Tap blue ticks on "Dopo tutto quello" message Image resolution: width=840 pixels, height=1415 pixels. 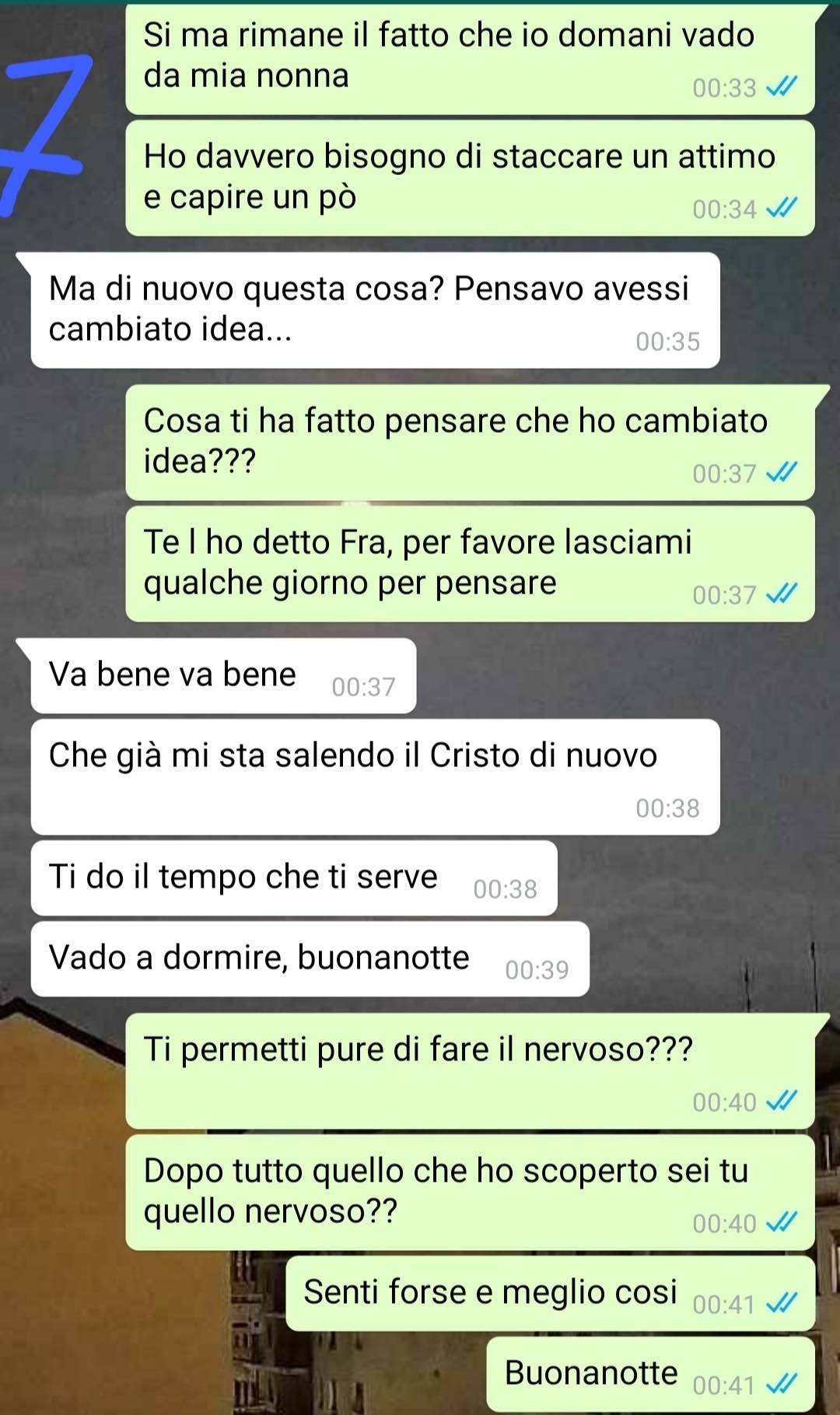(x=782, y=1223)
